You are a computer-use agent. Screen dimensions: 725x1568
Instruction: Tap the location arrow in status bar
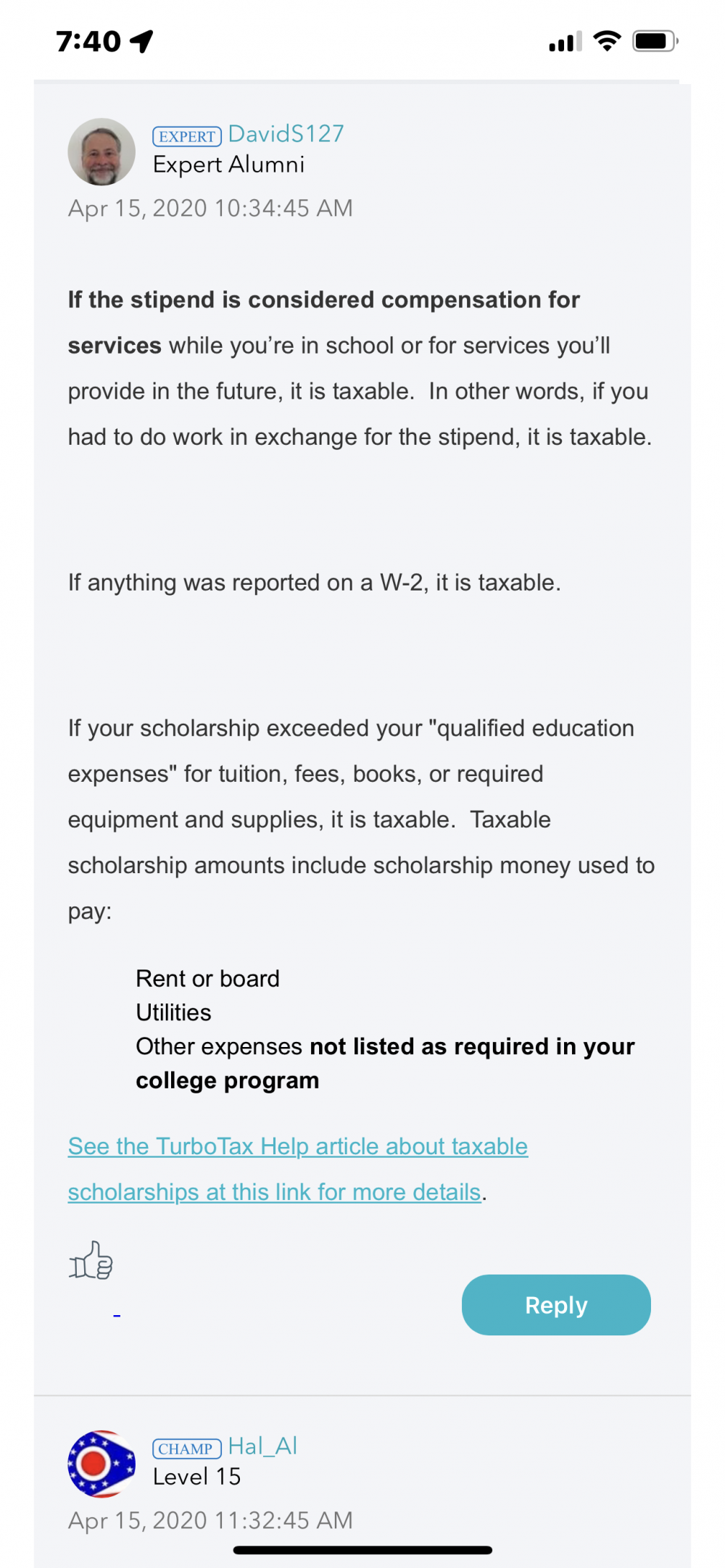pos(142,41)
